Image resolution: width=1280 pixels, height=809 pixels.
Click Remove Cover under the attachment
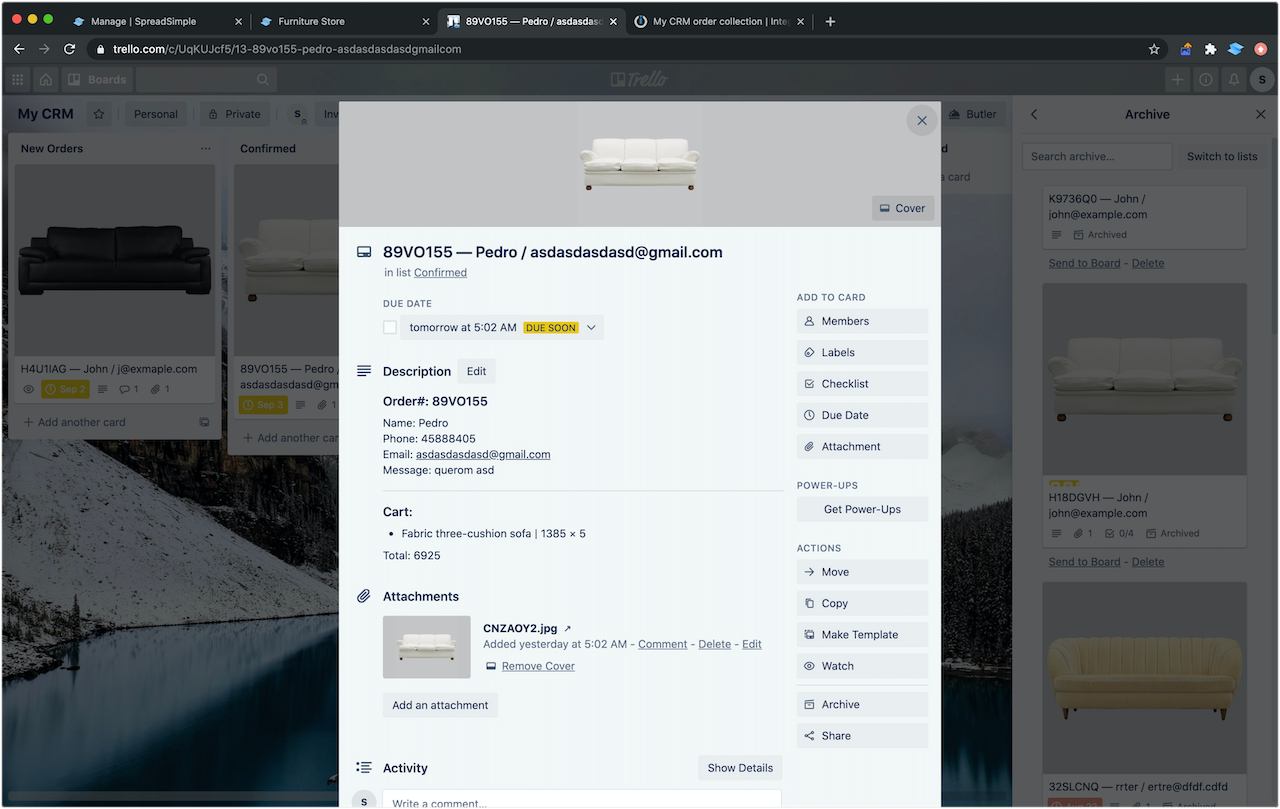(x=537, y=666)
